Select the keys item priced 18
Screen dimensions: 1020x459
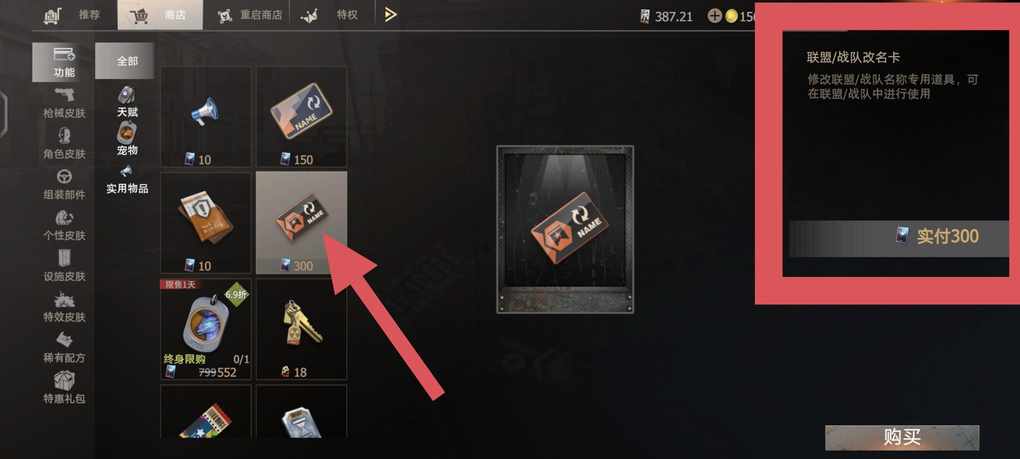click(301, 330)
